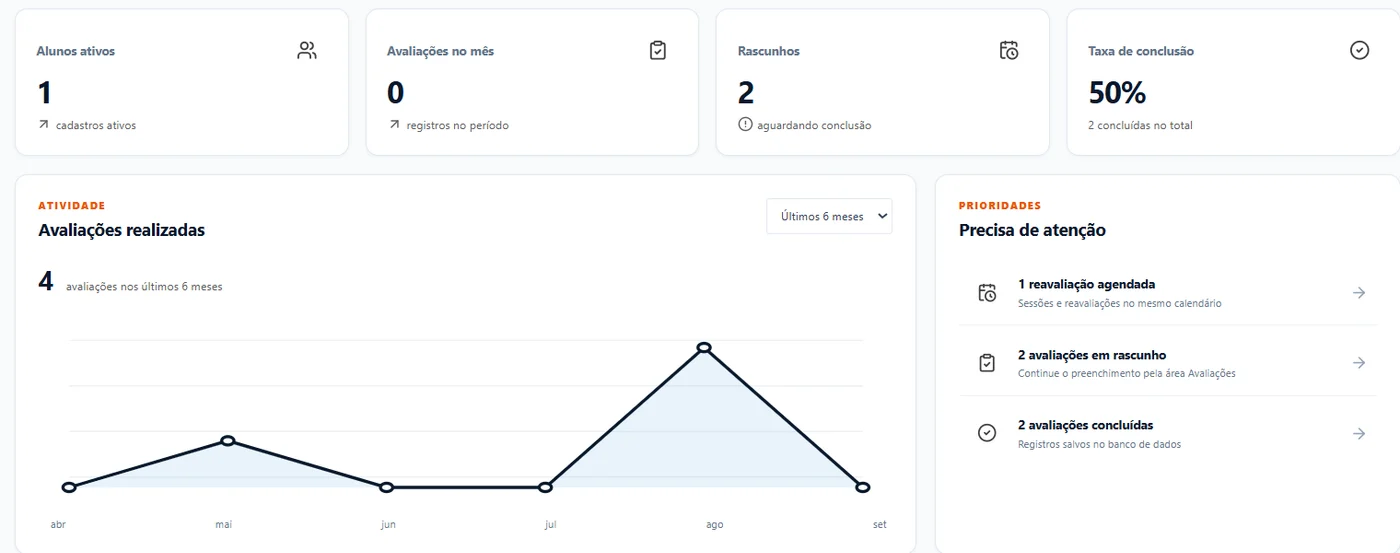Open the Últimos 6 meses period dropdown

(829, 216)
